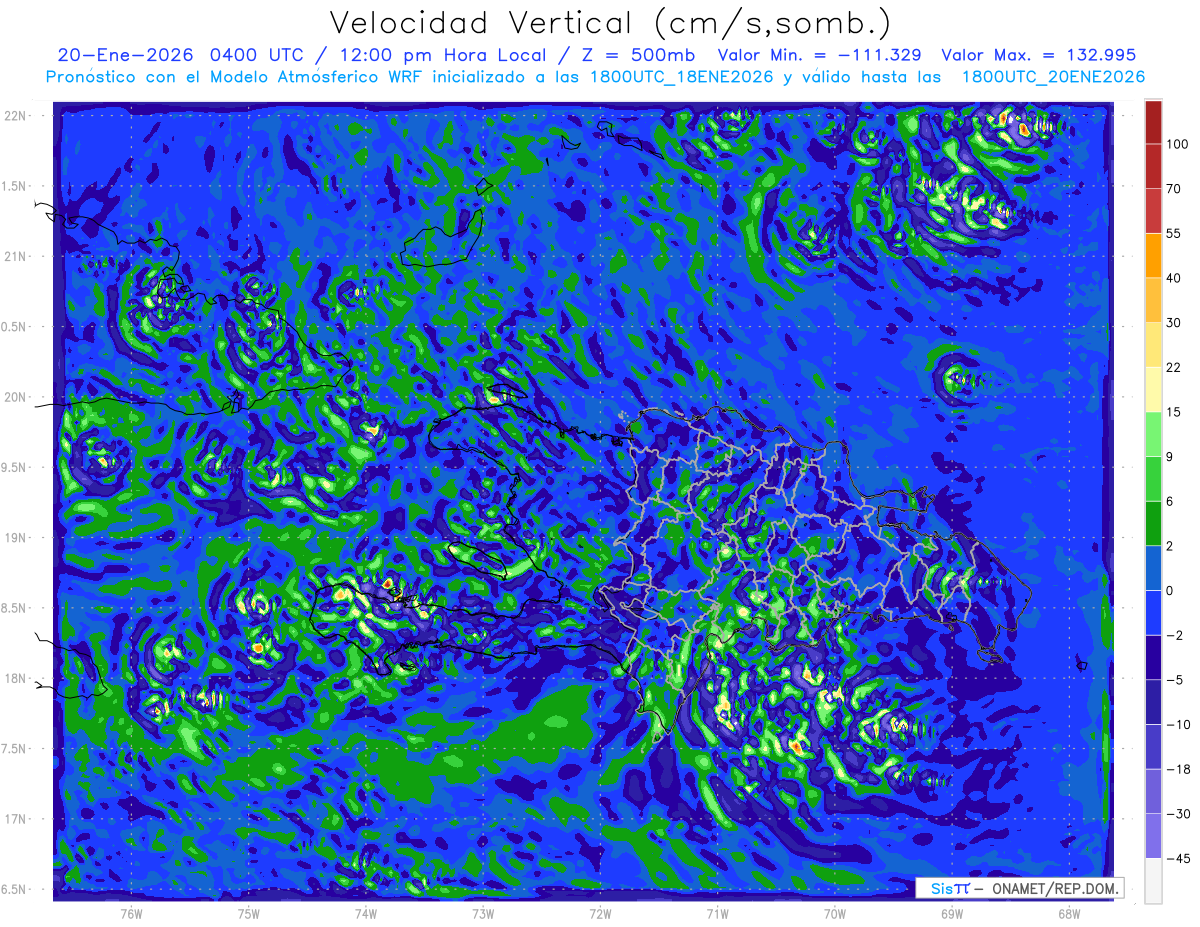The width and height of the screenshot is (1200, 927).
Task: Click the color bar label "55"
Action: tap(1174, 233)
